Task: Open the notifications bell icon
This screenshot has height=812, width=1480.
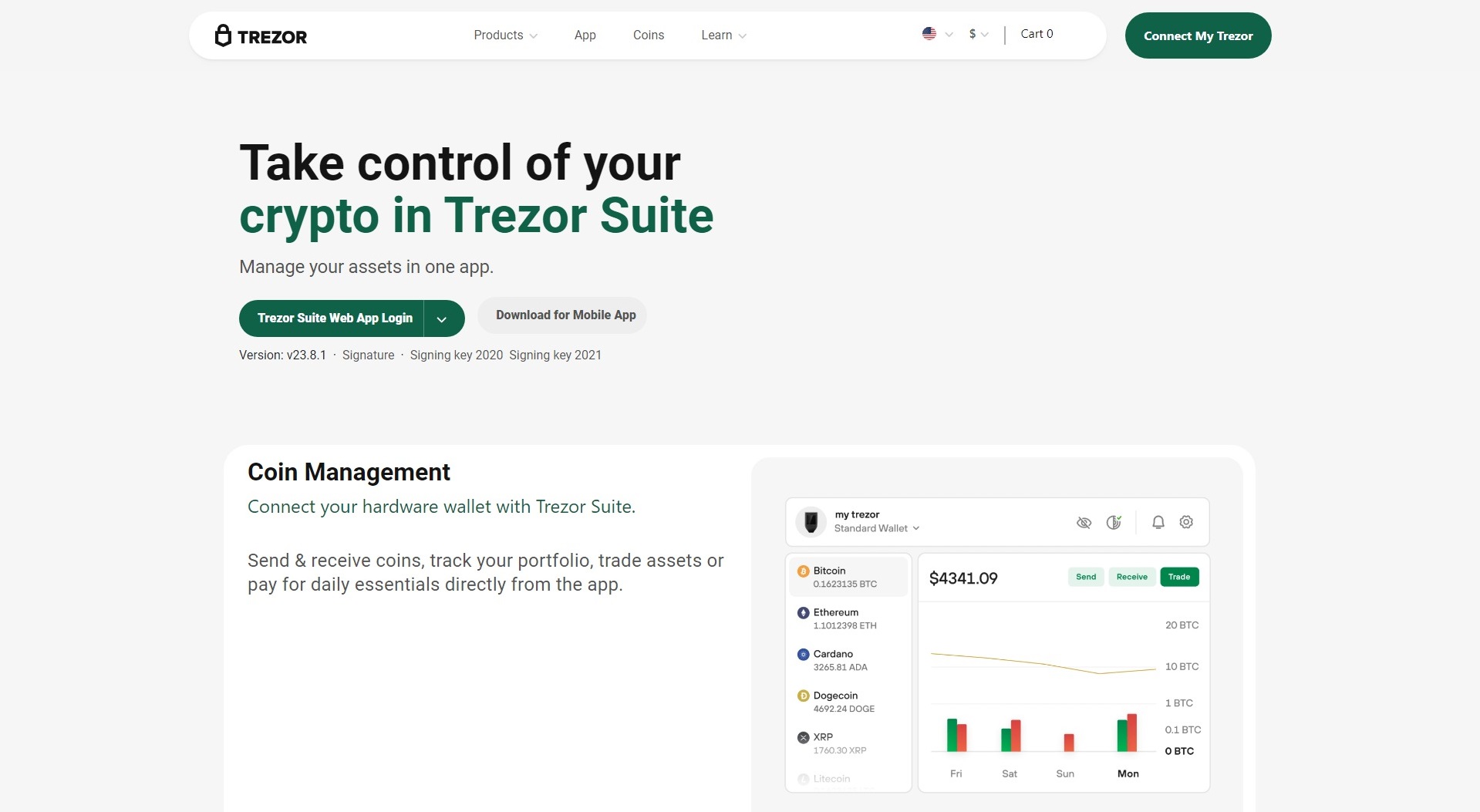Action: pos(1158,522)
